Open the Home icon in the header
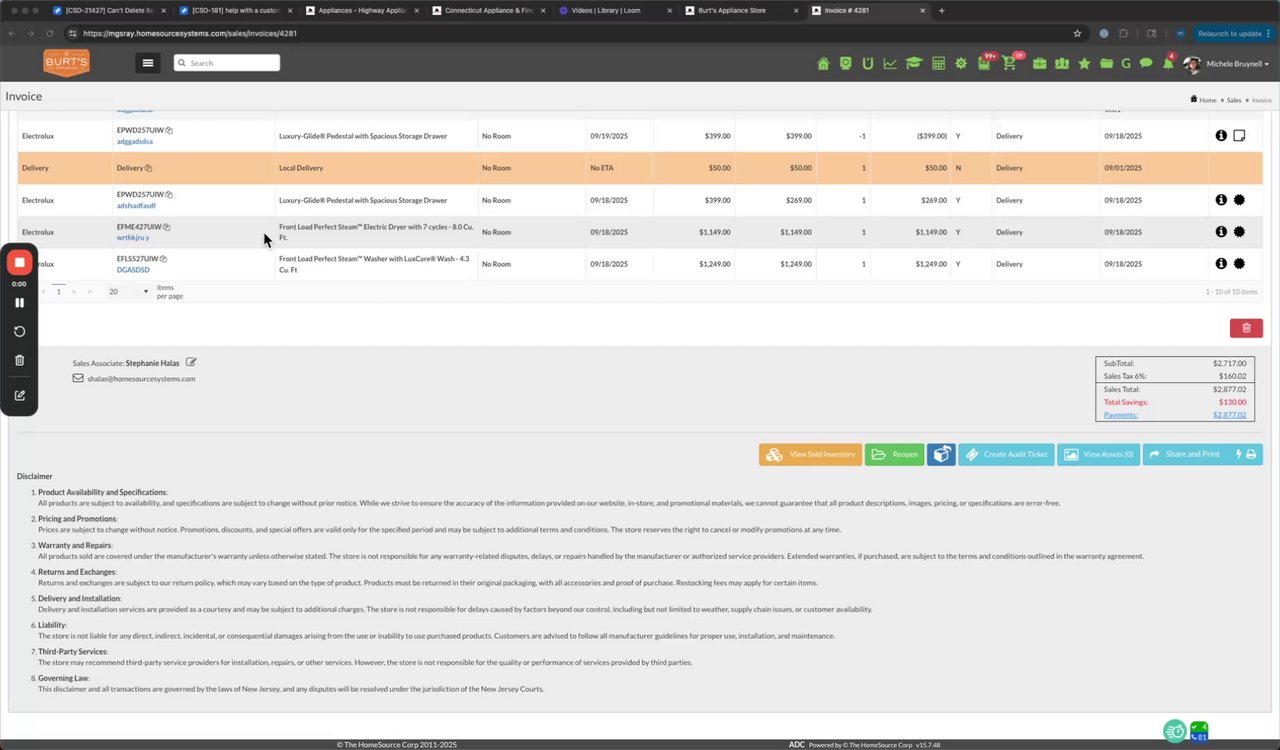 coord(823,63)
